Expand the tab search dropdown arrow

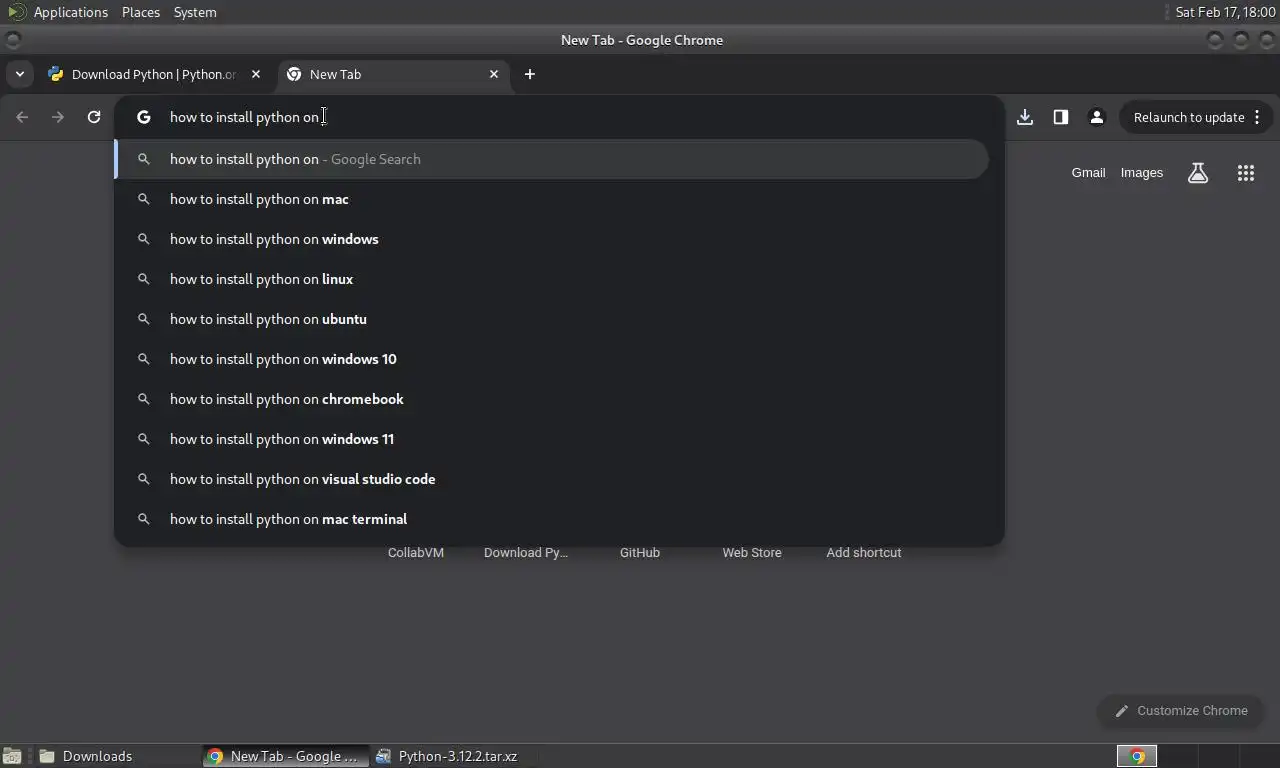click(19, 74)
